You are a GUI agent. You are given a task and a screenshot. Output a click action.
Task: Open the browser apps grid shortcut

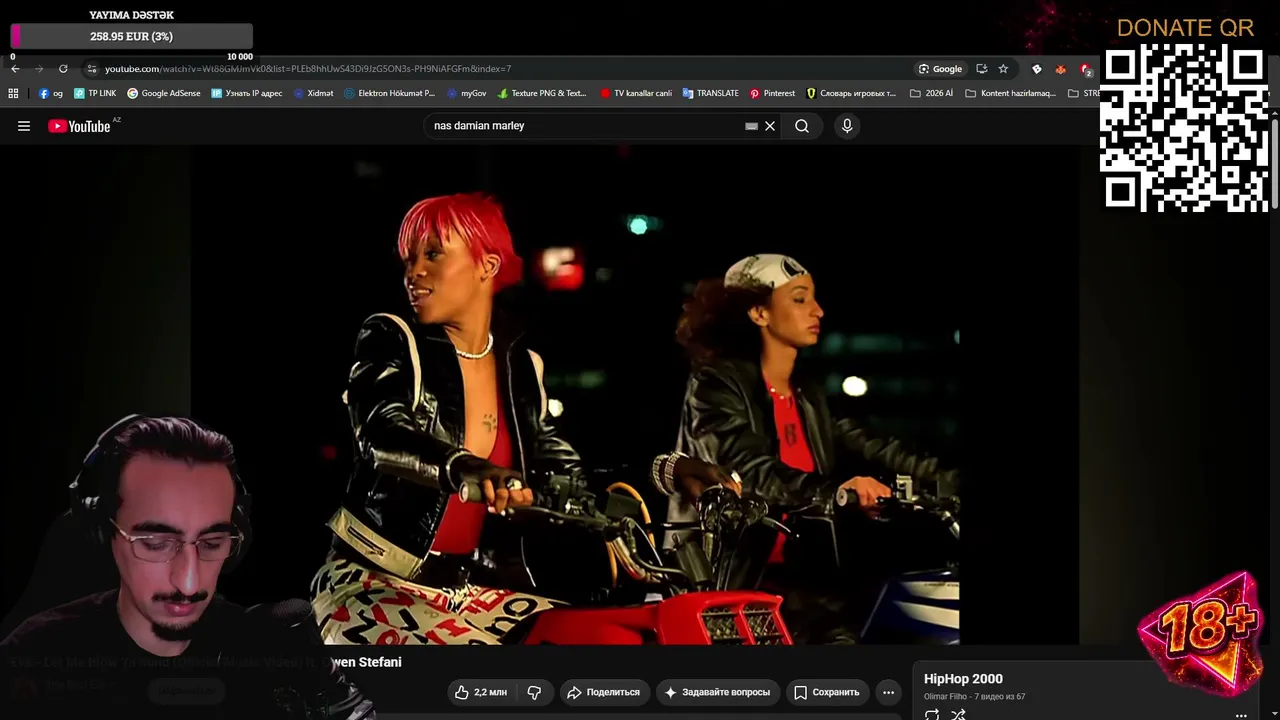(x=13, y=93)
